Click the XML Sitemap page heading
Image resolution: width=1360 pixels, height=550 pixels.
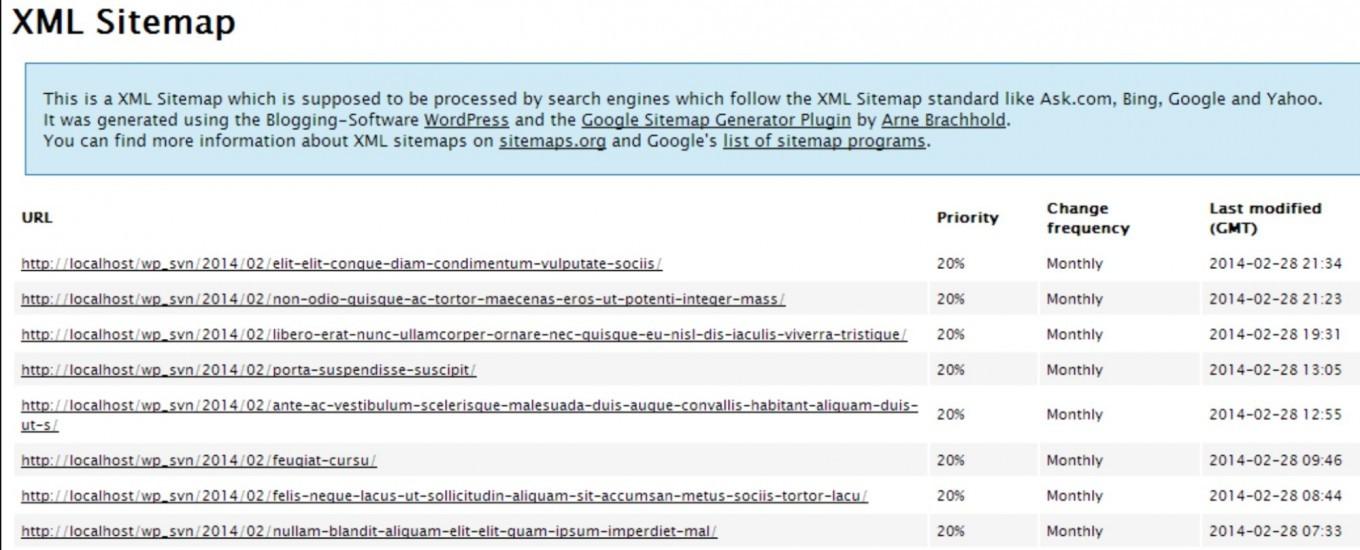click(124, 23)
